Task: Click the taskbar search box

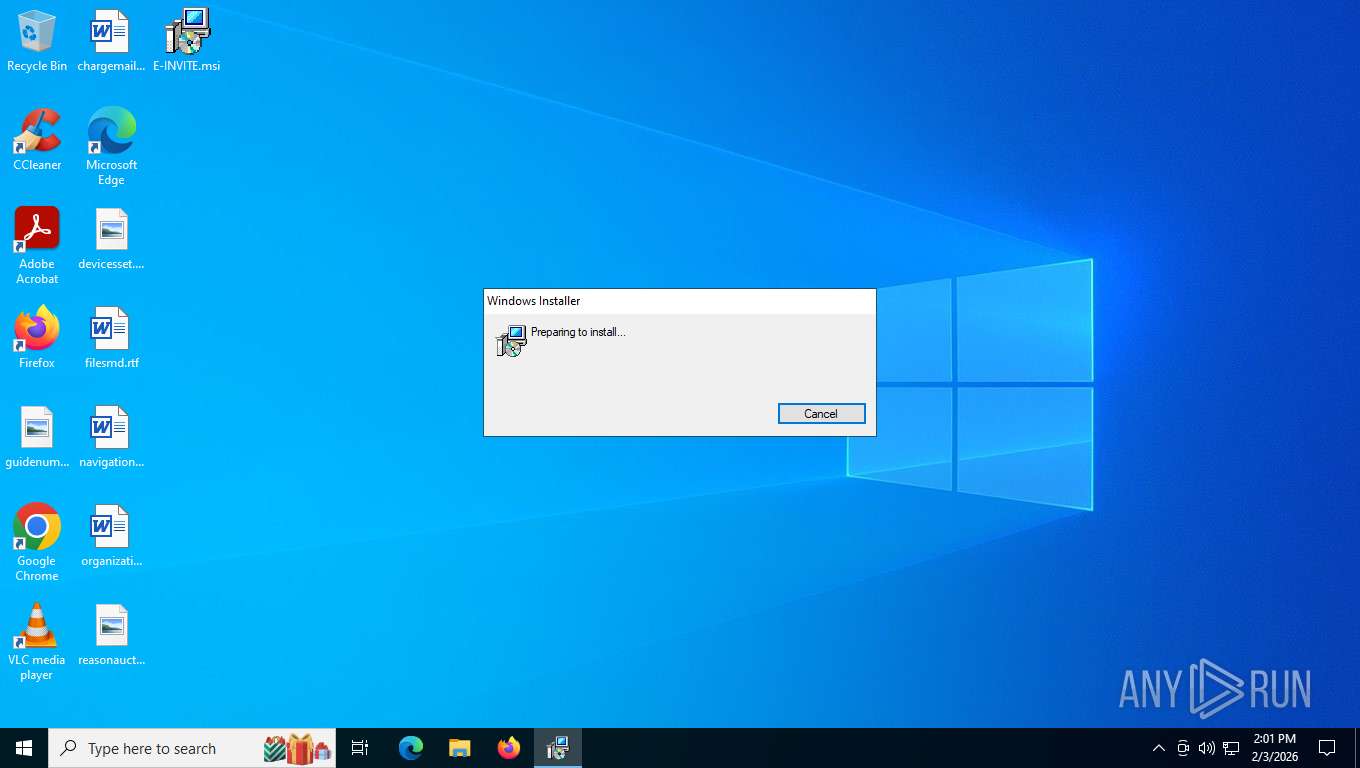Action: pyautogui.click(x=192, y=748)
